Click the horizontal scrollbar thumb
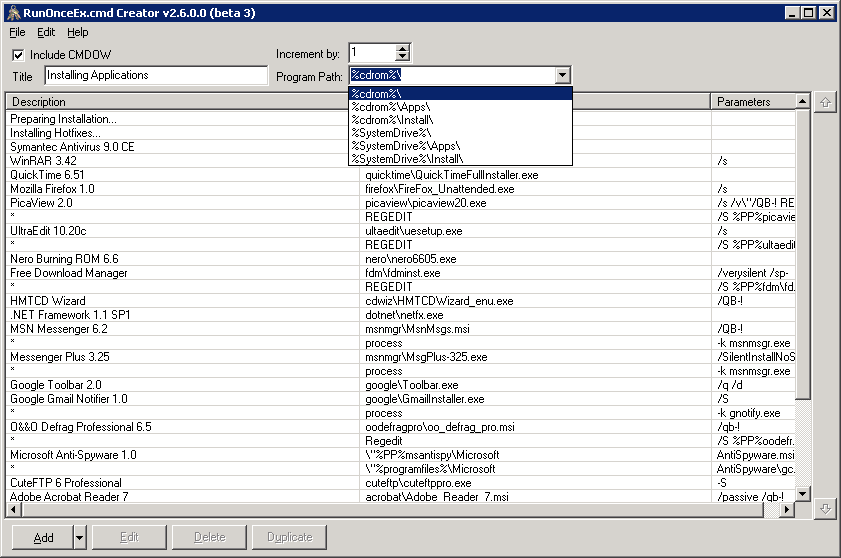Screen dimensions: 841x558 [x=392, y=509]
